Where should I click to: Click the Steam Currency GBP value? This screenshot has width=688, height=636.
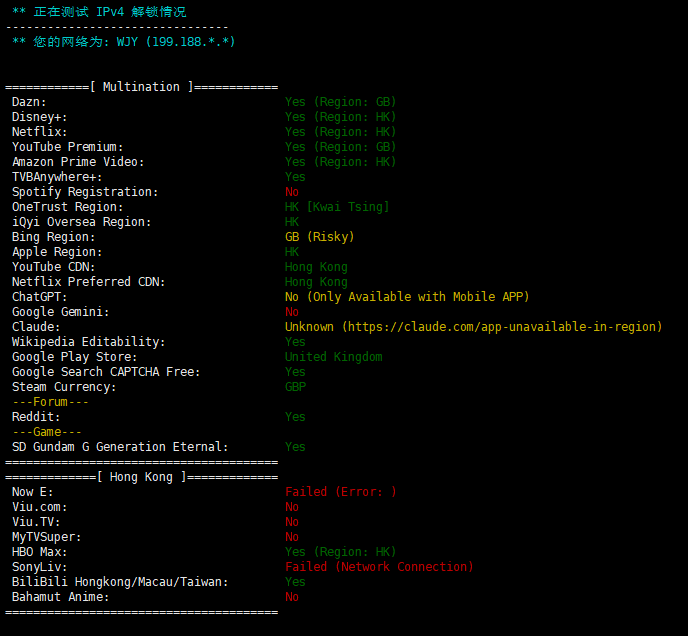click(x=296, y=387)
